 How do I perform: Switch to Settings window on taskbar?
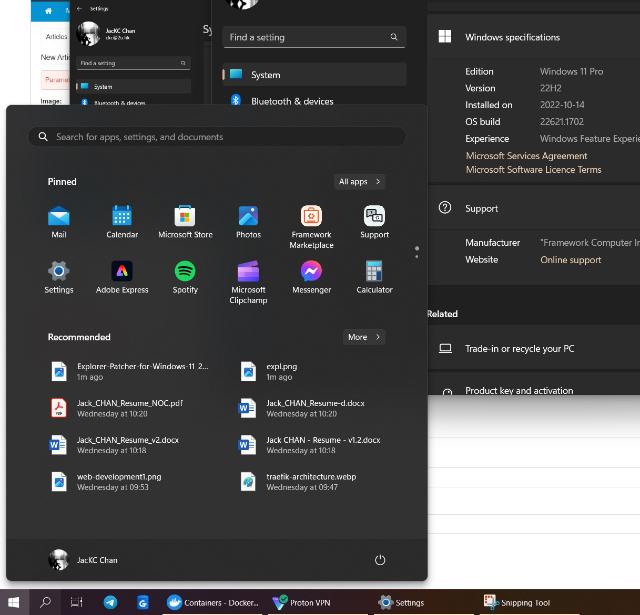pyautogui.click(x=424, y=602)
